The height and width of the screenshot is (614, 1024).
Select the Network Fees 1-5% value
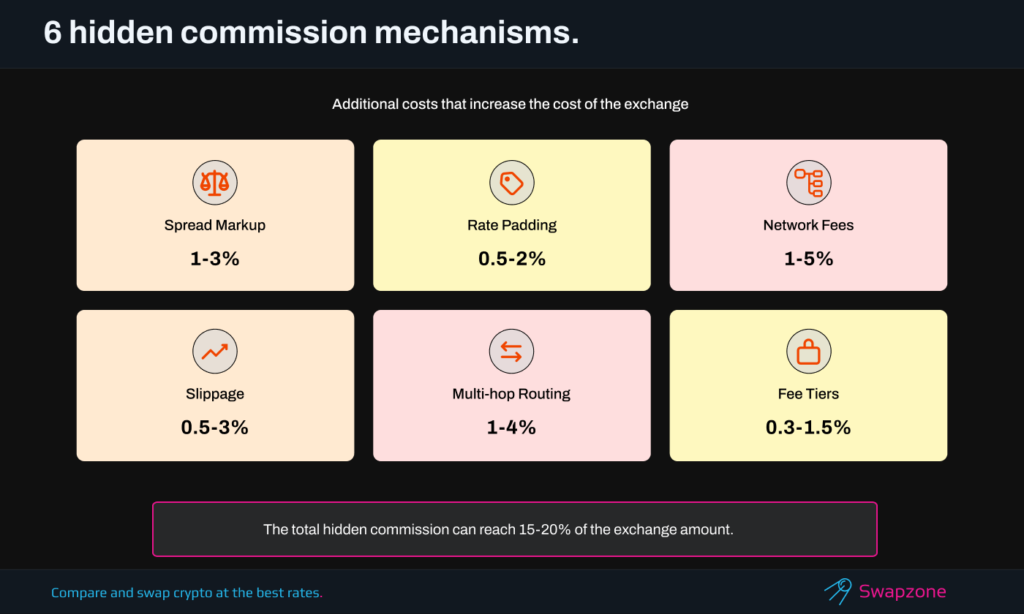click(808, 259)
